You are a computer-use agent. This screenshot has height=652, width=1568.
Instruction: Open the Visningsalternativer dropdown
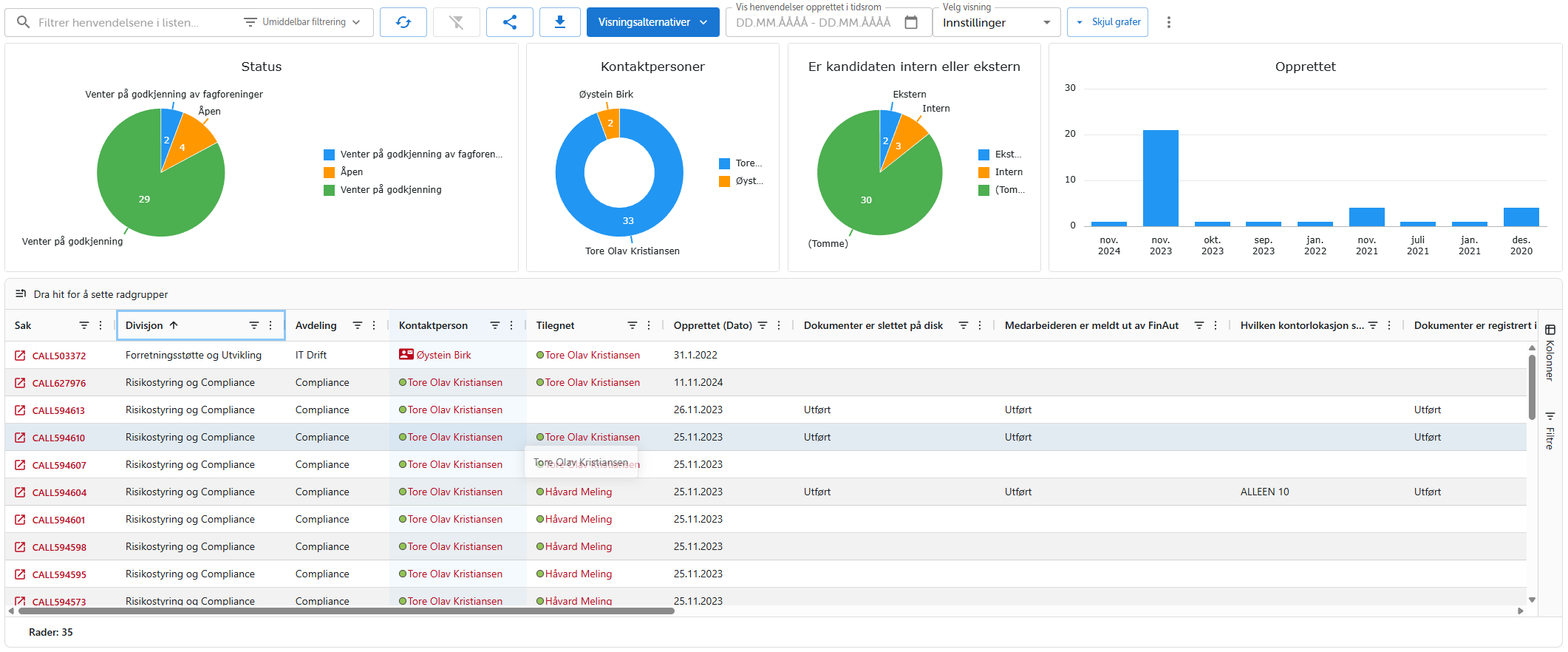(652, 22)
